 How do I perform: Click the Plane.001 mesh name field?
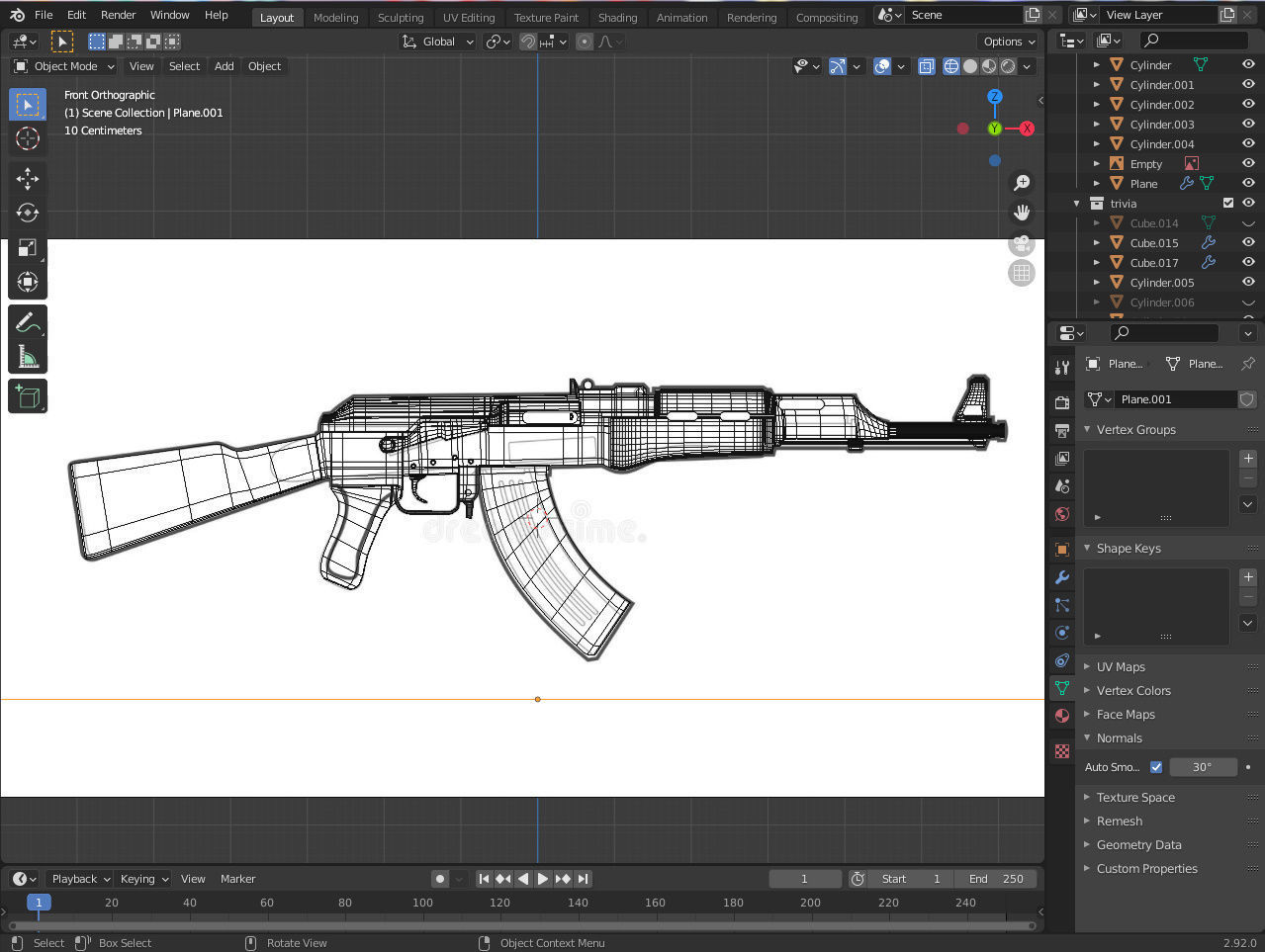pos(1175,399)
